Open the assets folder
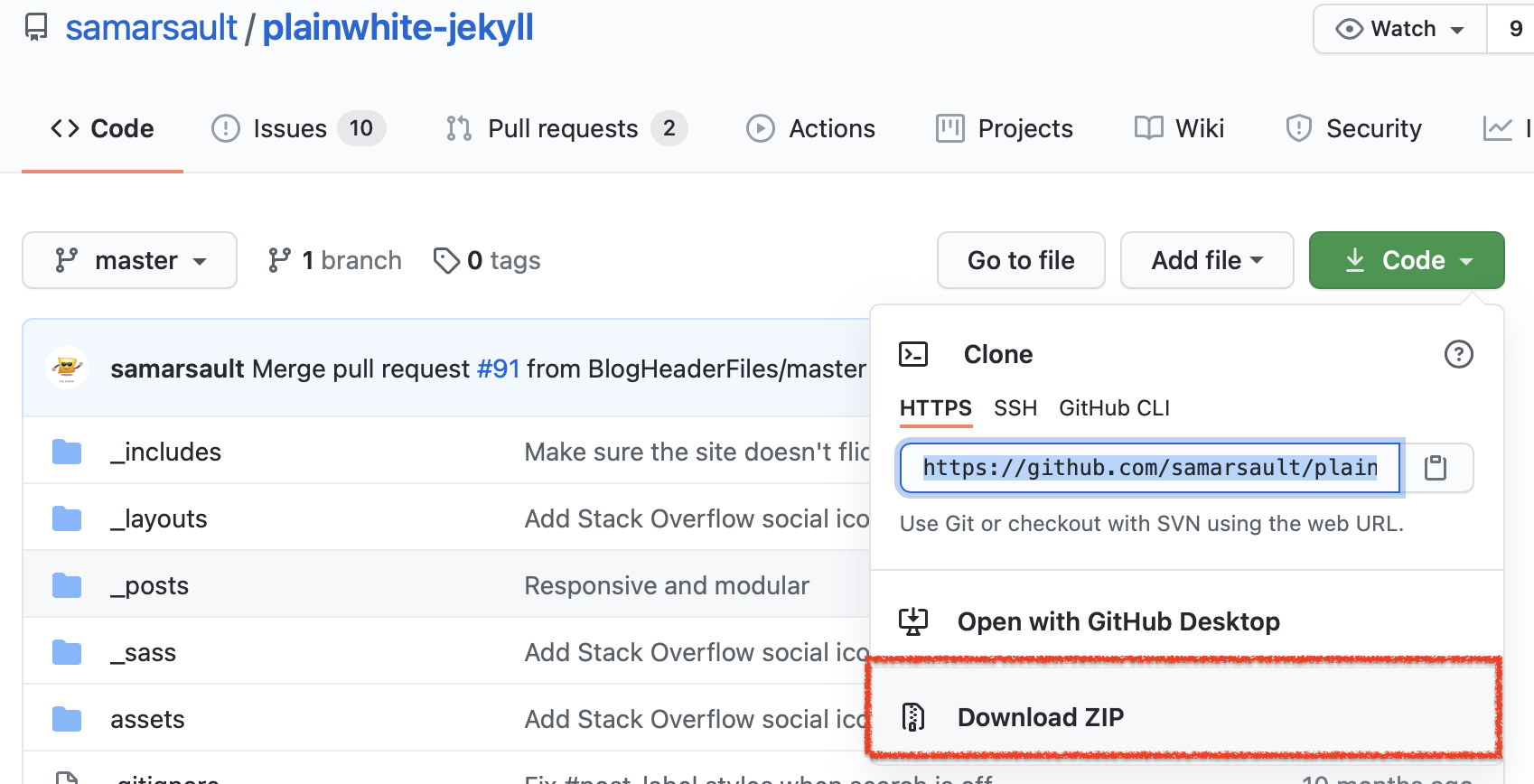 coord(147,719)
